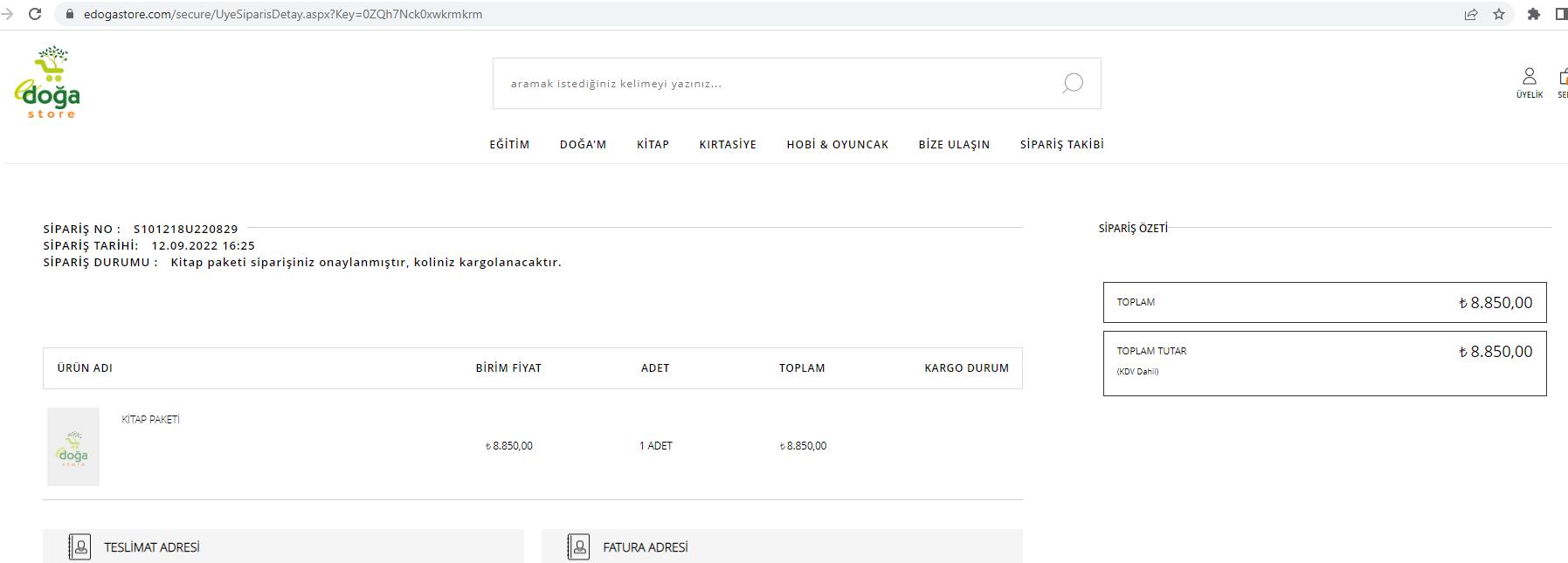Open the EĞİTİM menu

tap(509, 145)
